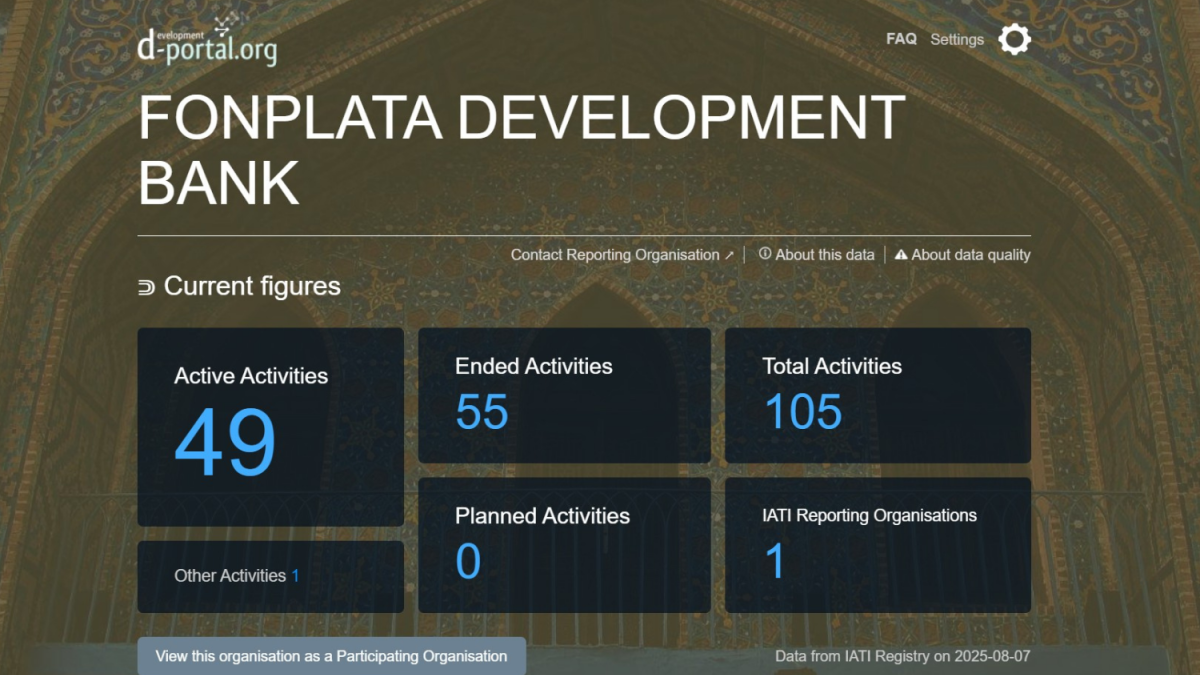Click the Active Activities number 49
This screenshot has width=1200, height=675.
[225, 443]
